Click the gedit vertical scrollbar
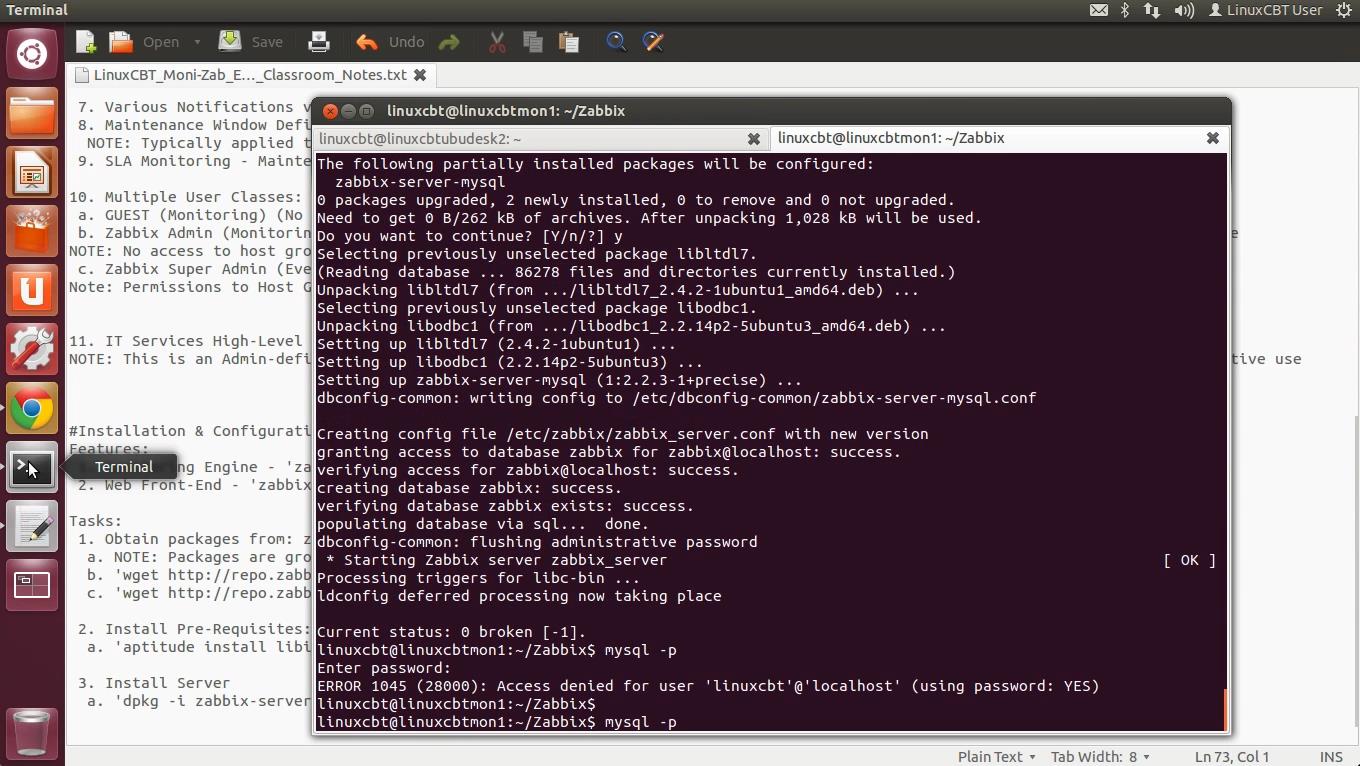 click(1355, 573)
